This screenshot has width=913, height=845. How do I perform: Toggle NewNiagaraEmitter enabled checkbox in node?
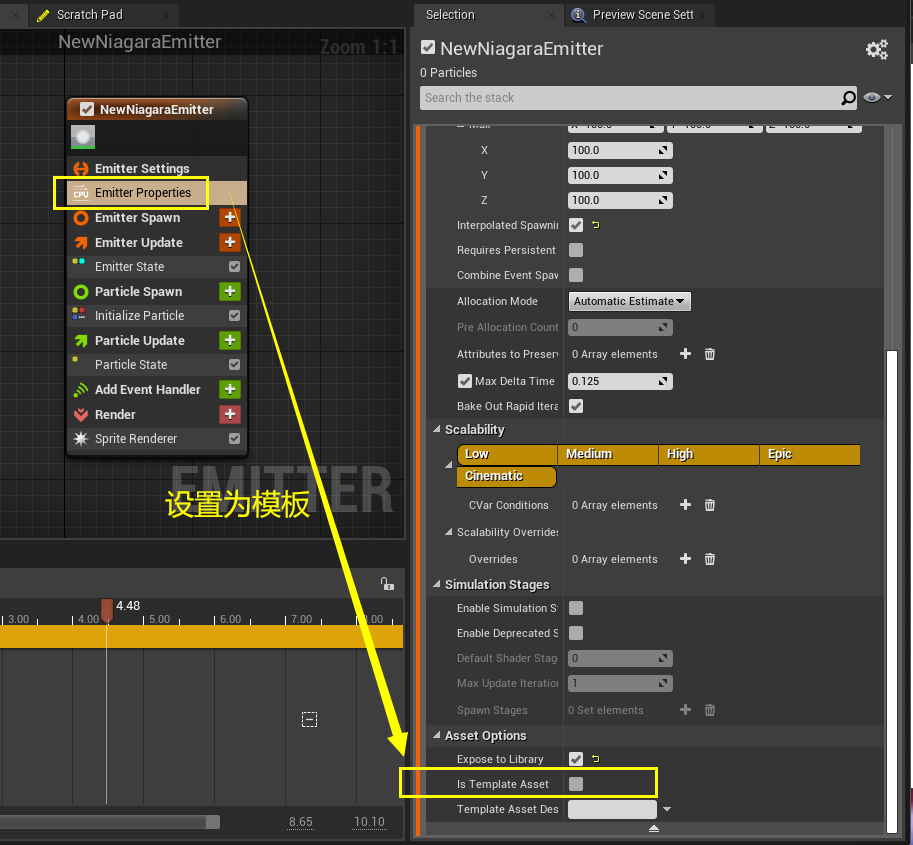pos(87,109)
